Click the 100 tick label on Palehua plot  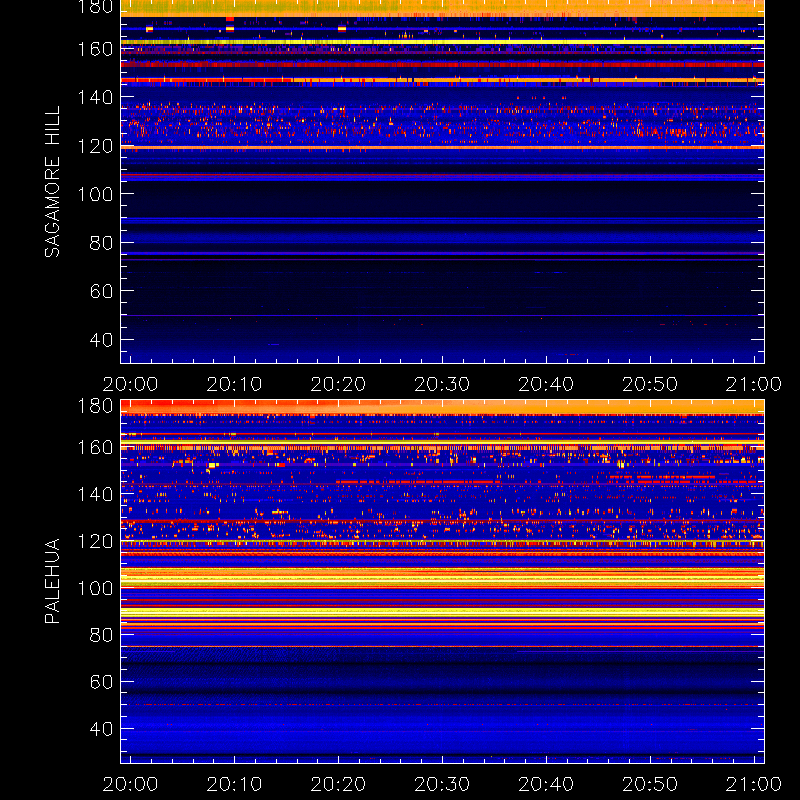tap(95, 588)
